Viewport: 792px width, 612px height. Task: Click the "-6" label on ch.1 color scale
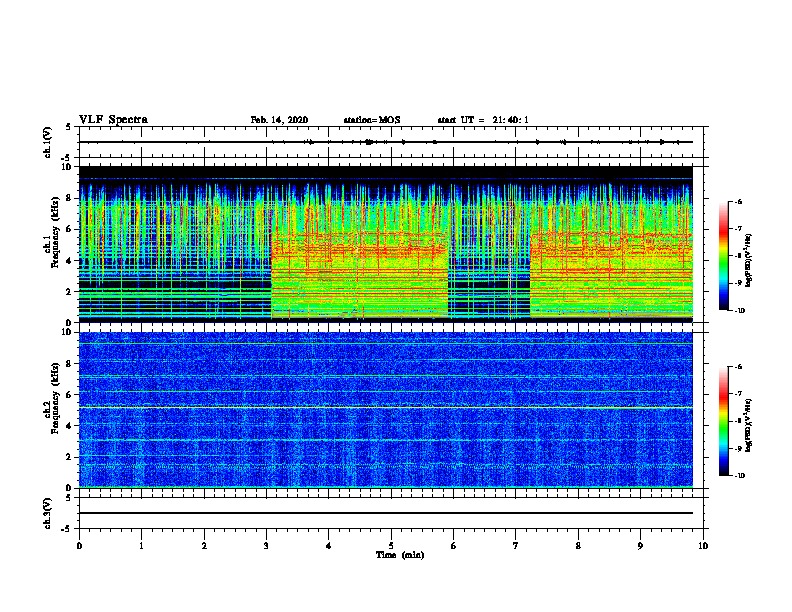[x=738, y=201]
